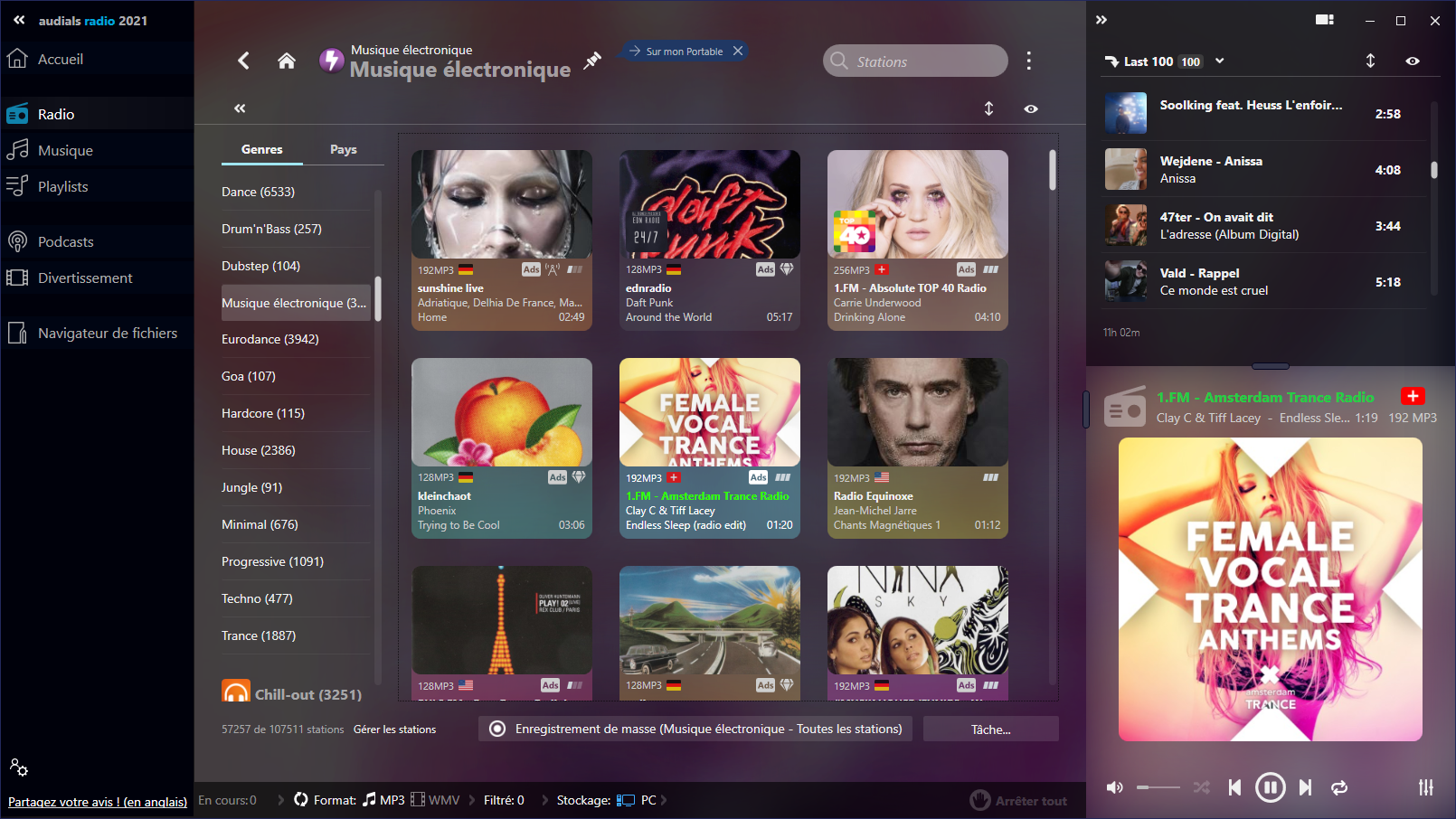Open the three-dot menu near the search bar

[1029, 61]
